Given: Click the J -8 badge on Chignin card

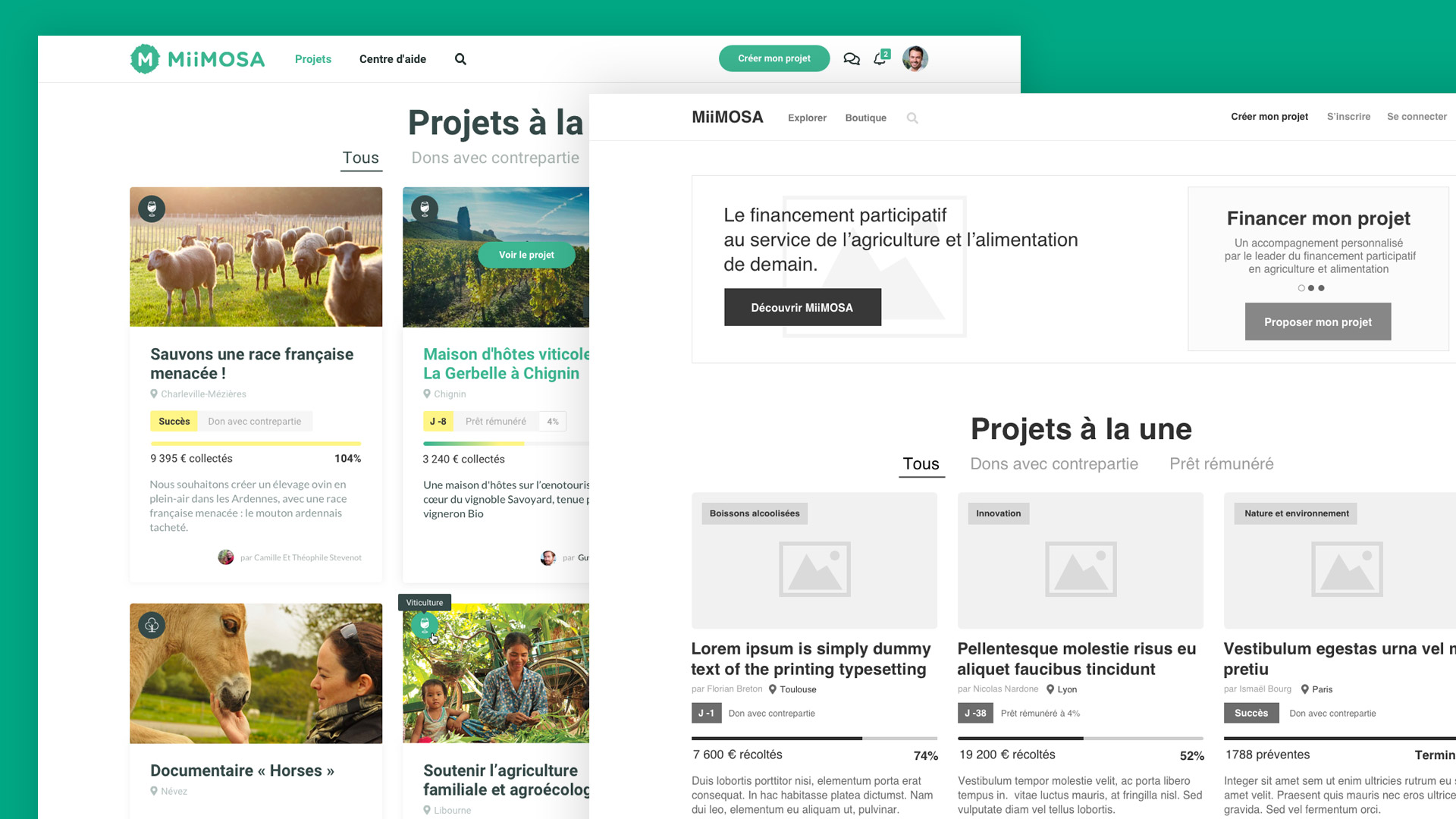Looking at the screenshot, I should pos(438,422).
